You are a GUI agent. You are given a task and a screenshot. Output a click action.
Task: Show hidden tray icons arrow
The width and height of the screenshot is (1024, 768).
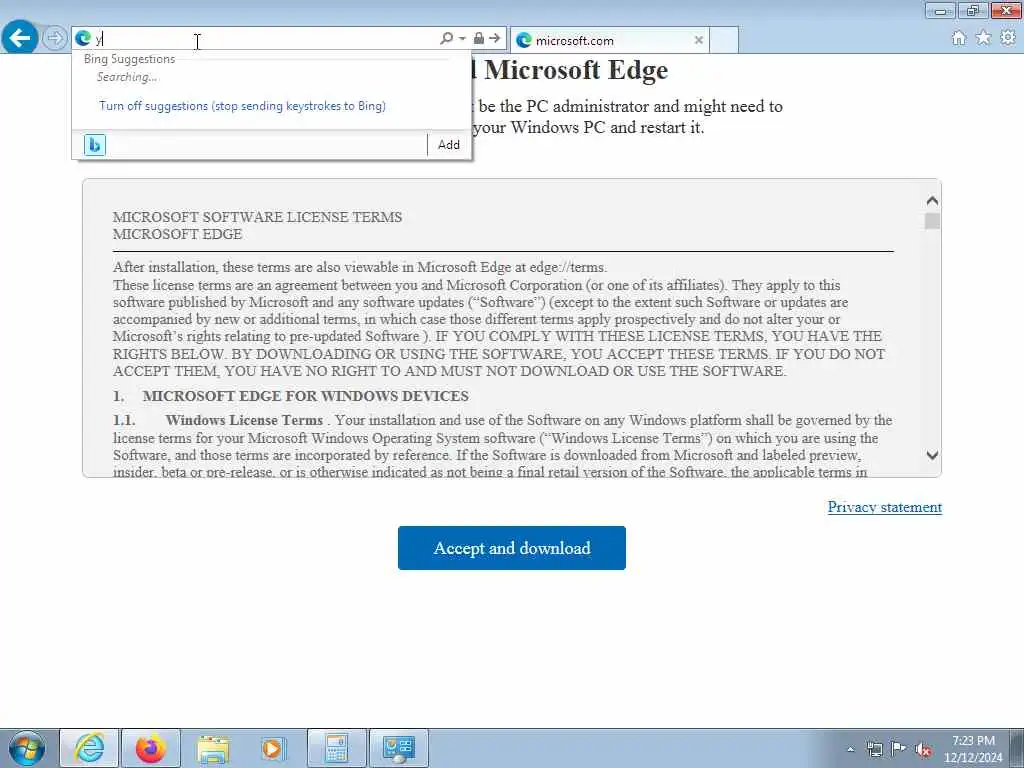point(850,749)
